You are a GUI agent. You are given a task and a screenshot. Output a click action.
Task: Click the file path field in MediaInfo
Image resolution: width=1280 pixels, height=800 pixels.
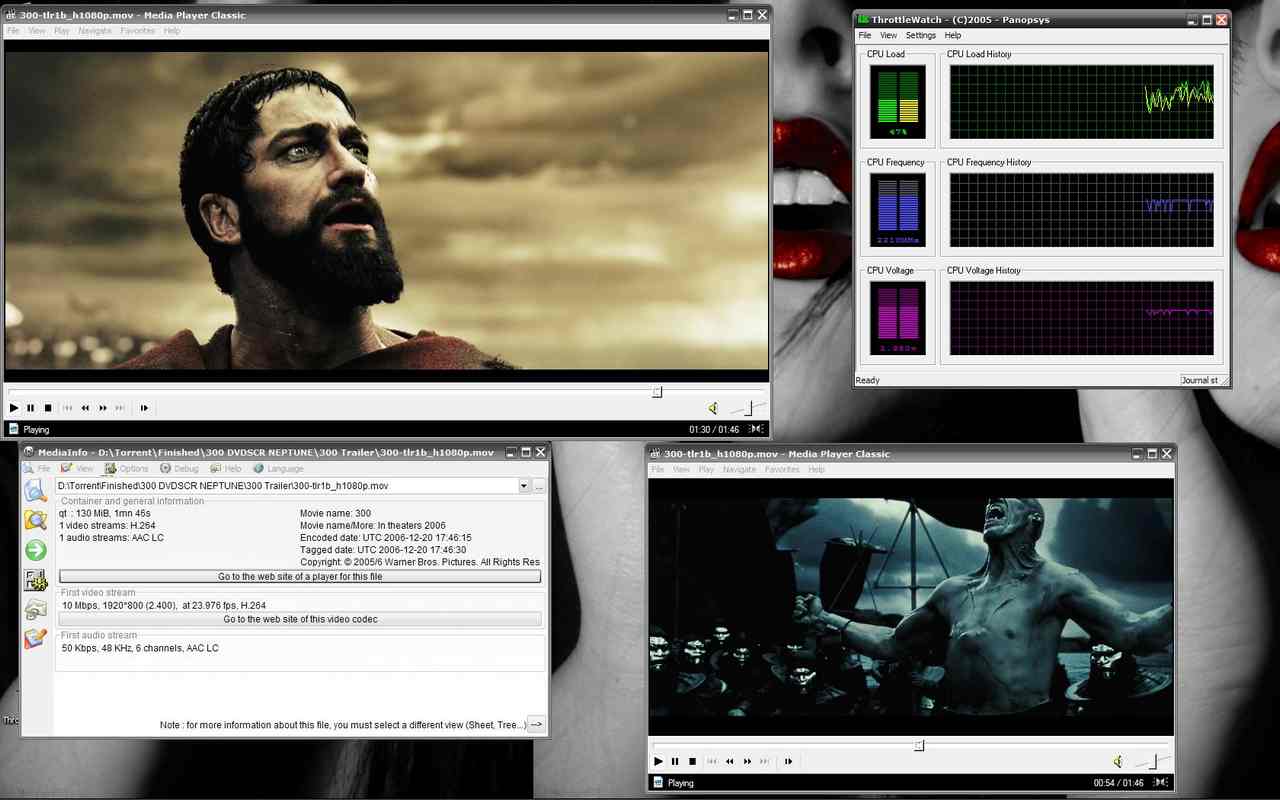click(286, 486)
